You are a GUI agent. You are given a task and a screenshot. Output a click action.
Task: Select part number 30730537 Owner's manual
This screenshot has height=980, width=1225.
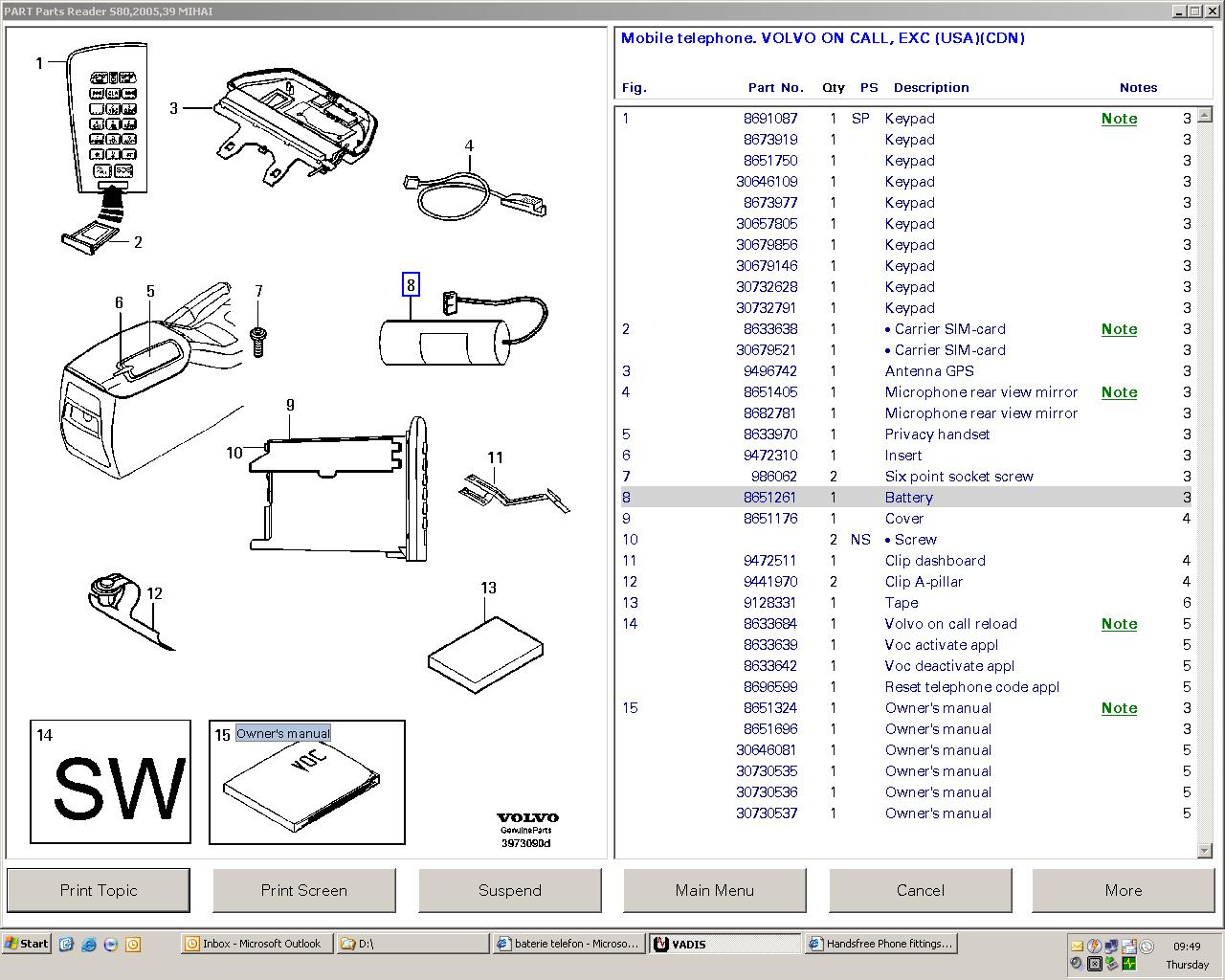[906, 813]
